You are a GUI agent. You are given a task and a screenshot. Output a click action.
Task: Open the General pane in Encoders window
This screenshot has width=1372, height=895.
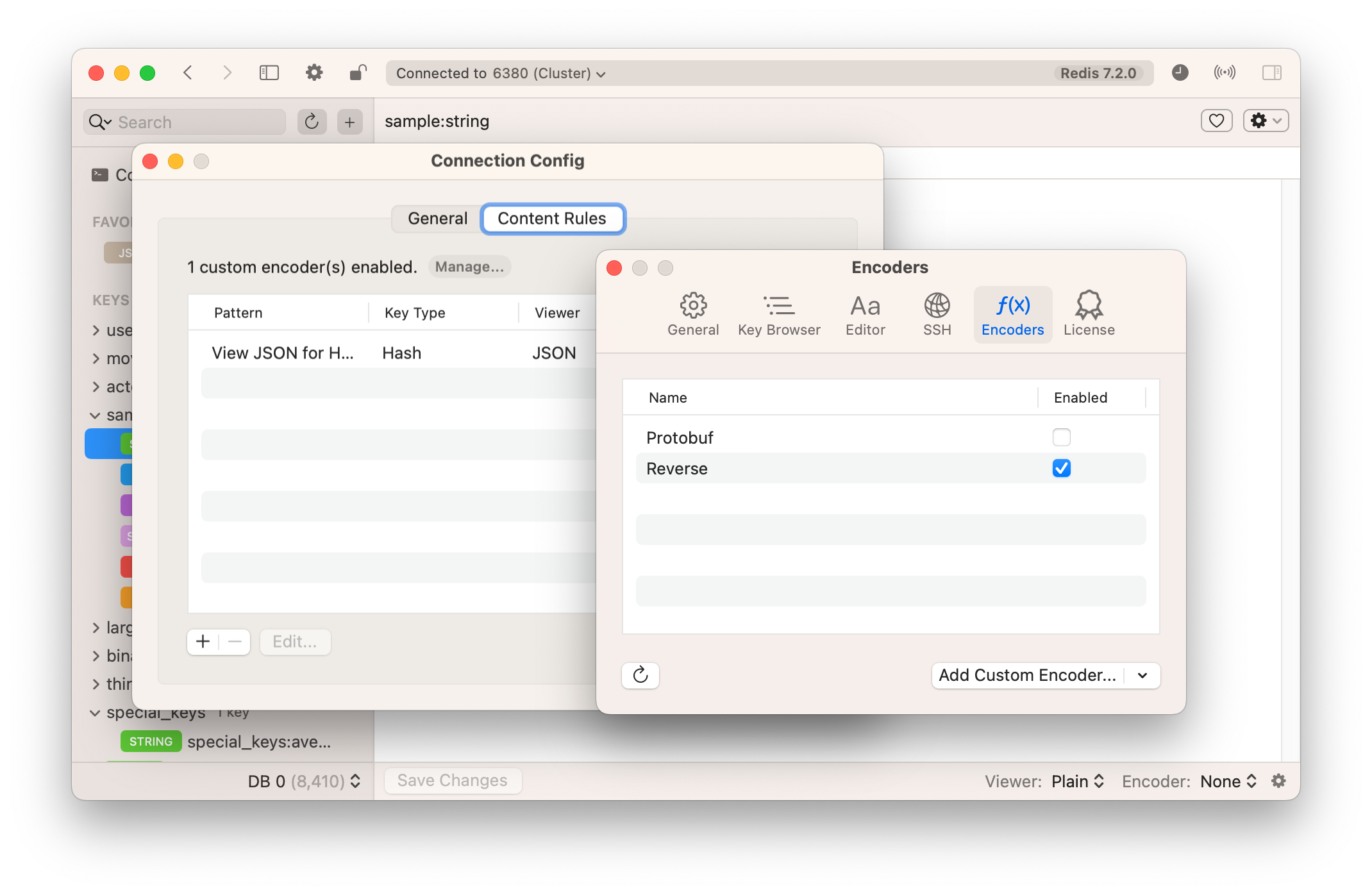[693, 315]
